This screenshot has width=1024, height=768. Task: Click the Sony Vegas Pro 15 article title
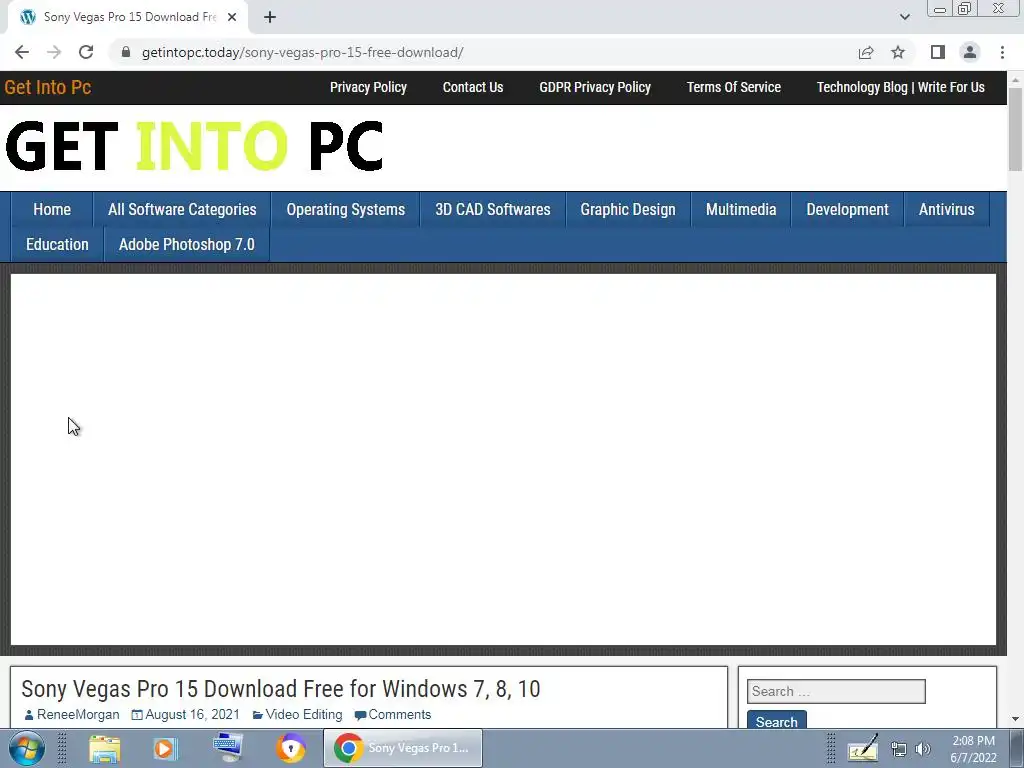[x=281, y=689]
